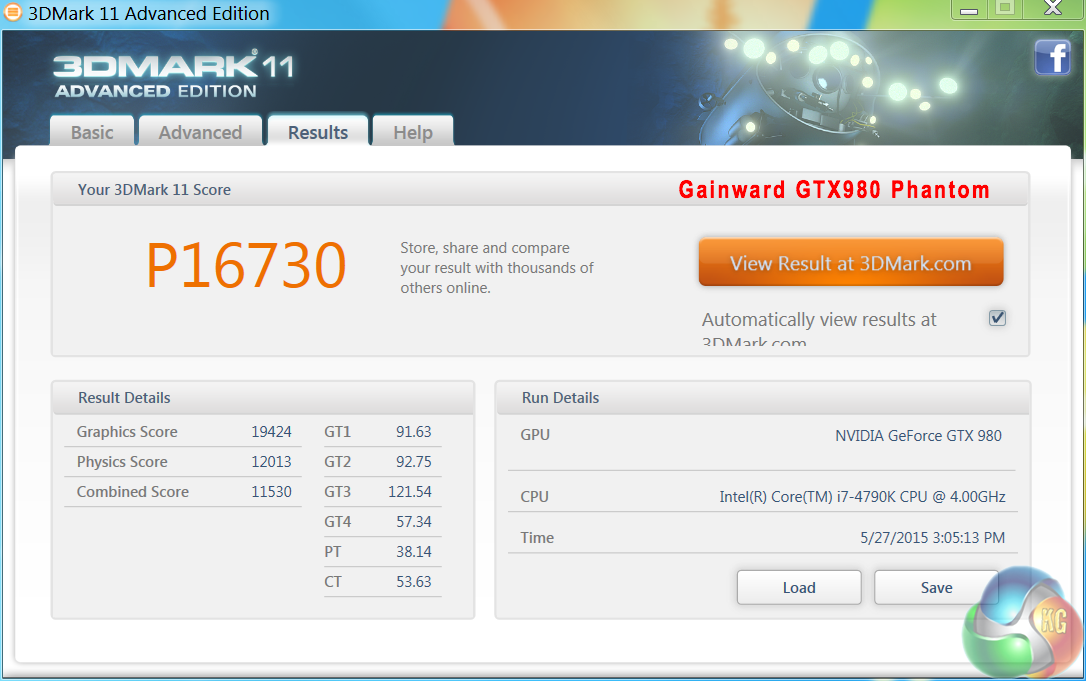Image resolution: width=1086 pixels, height=681 pixels.
Task: Click the run time 5/27/2015 3:05:13 PM
Action: pos(932,538)
